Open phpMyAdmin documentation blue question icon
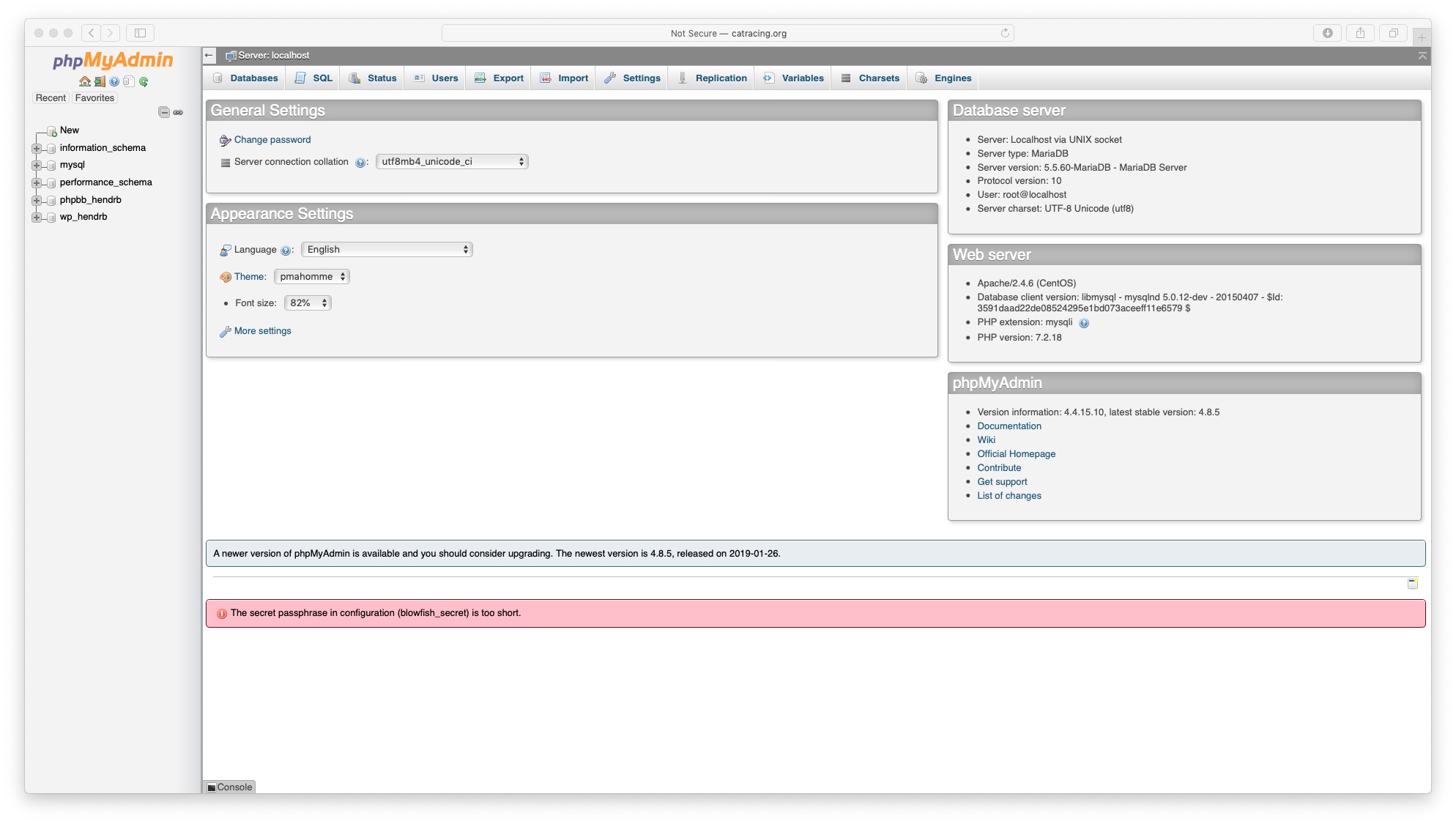The image size is (1456, 824). click(114, 81)
